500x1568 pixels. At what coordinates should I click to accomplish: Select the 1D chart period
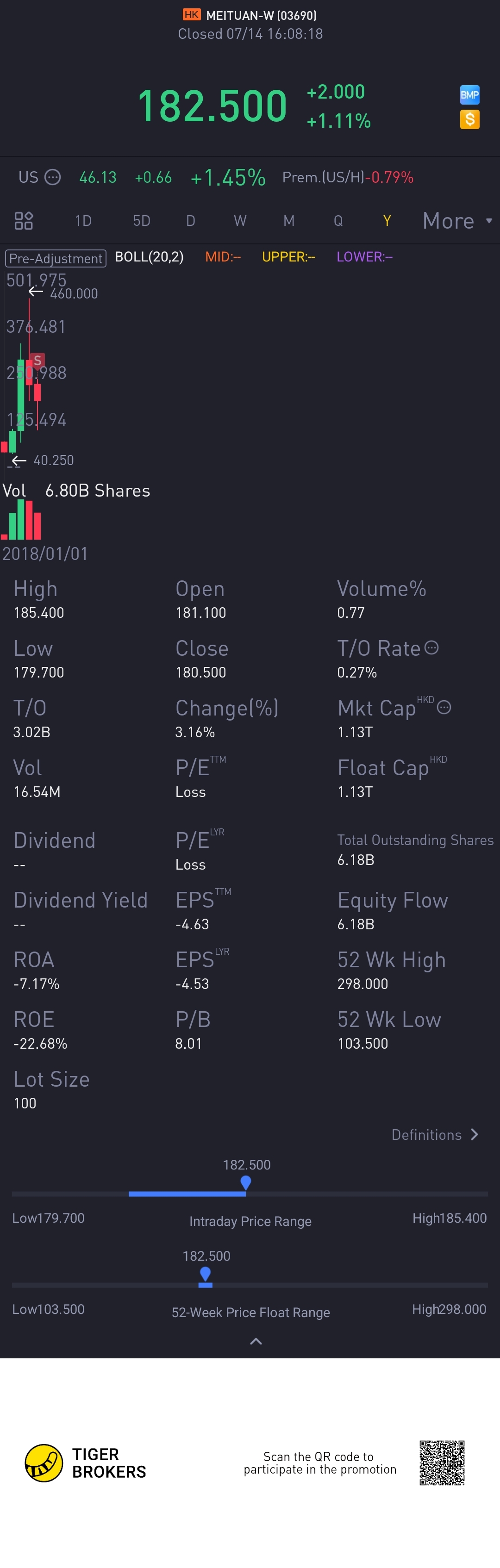point(83,221)
